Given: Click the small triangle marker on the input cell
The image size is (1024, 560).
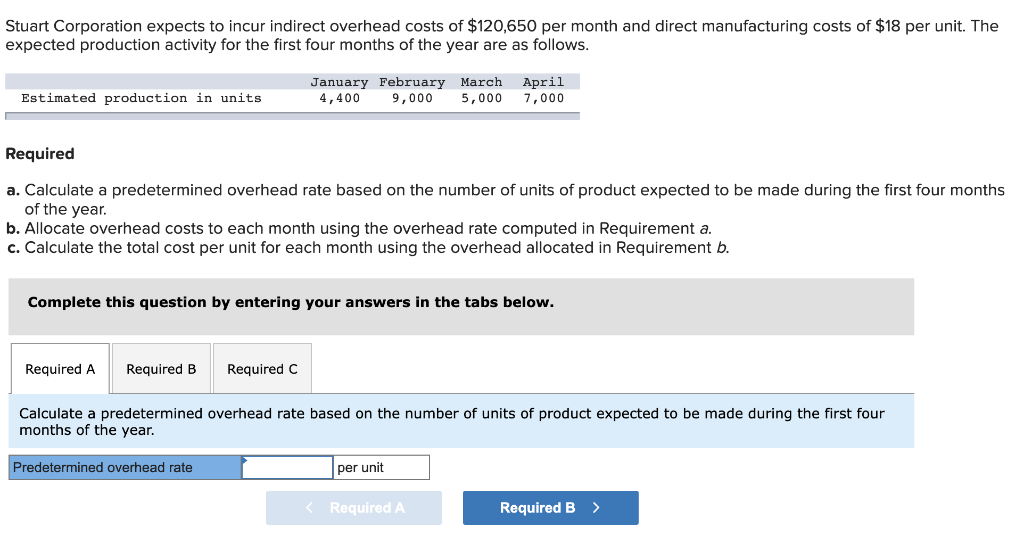Looking at the screenshot, I should 245,460.
